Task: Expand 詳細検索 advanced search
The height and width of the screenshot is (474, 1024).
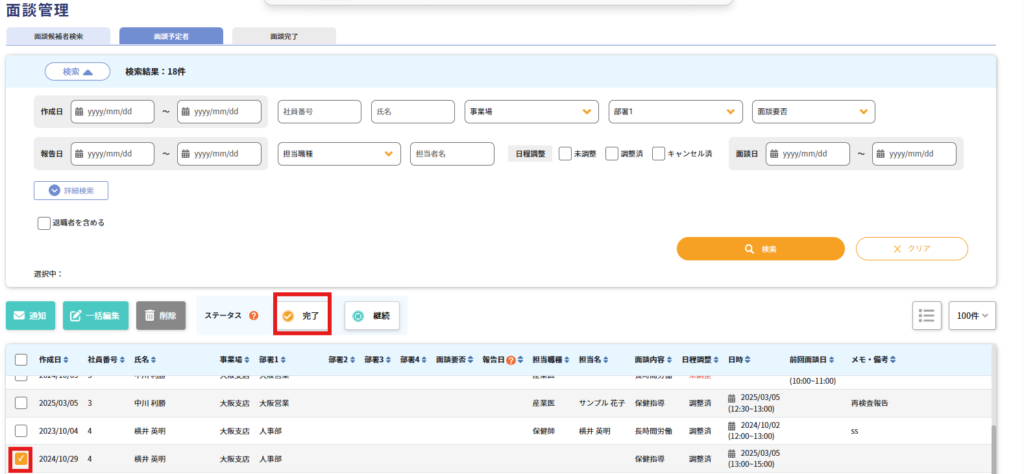Action: (x=71, y=190)
